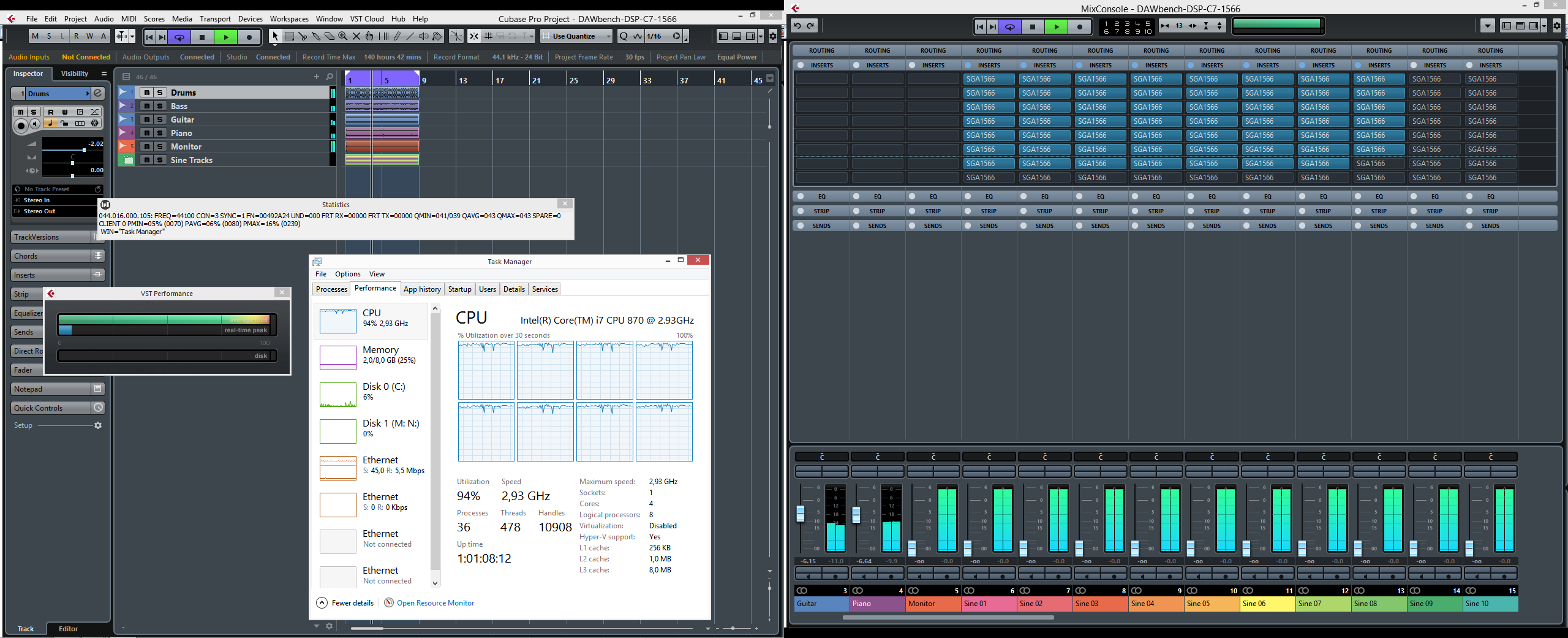Open MixConsole setup gear icon
The height and width of the screenshot is (638, 1568).
(1556, 26)
